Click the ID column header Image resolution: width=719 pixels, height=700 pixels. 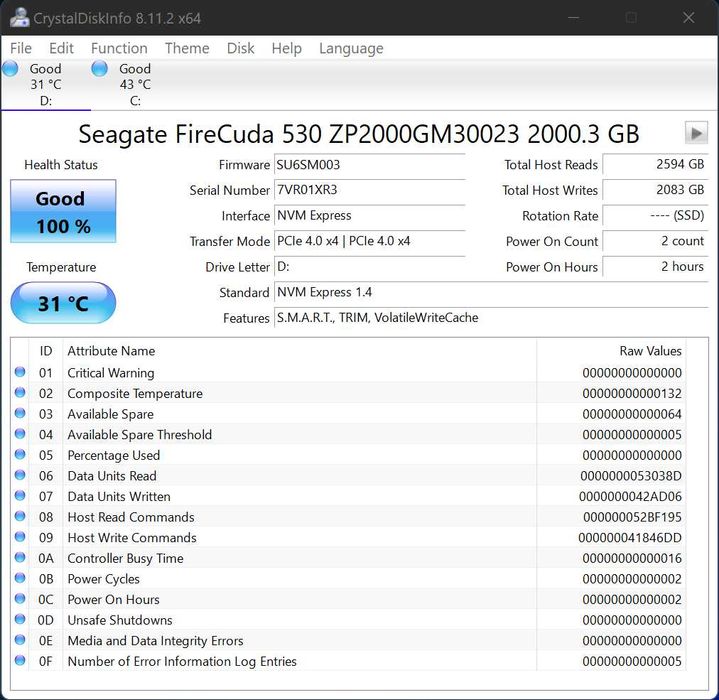tap(46, 351)
